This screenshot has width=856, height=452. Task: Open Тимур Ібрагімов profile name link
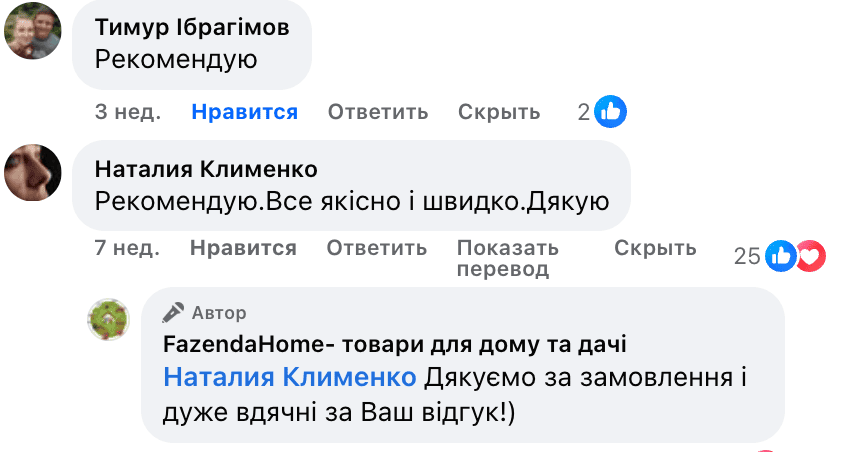click(x=192, y=28)
